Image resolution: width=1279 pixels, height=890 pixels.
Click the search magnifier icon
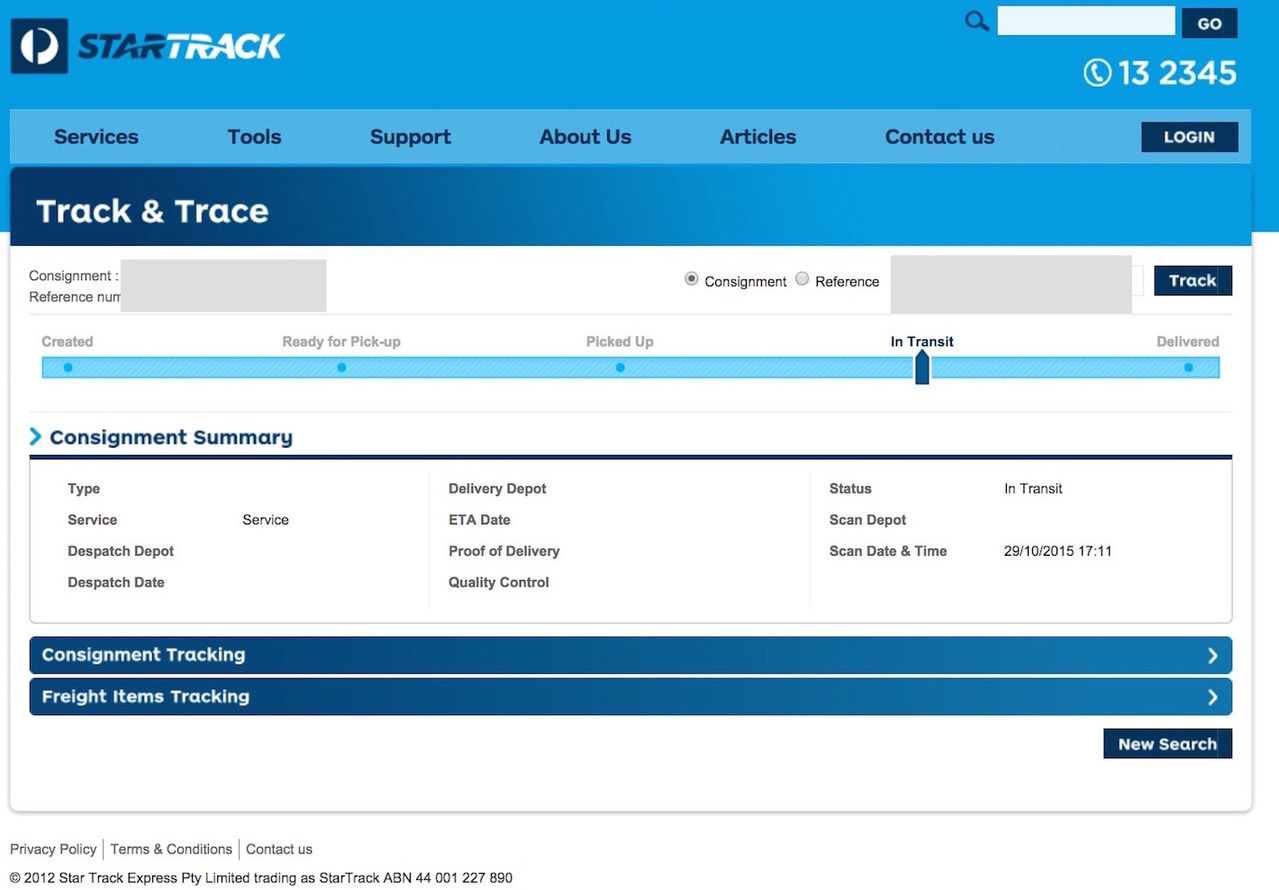tap(977, 21)
